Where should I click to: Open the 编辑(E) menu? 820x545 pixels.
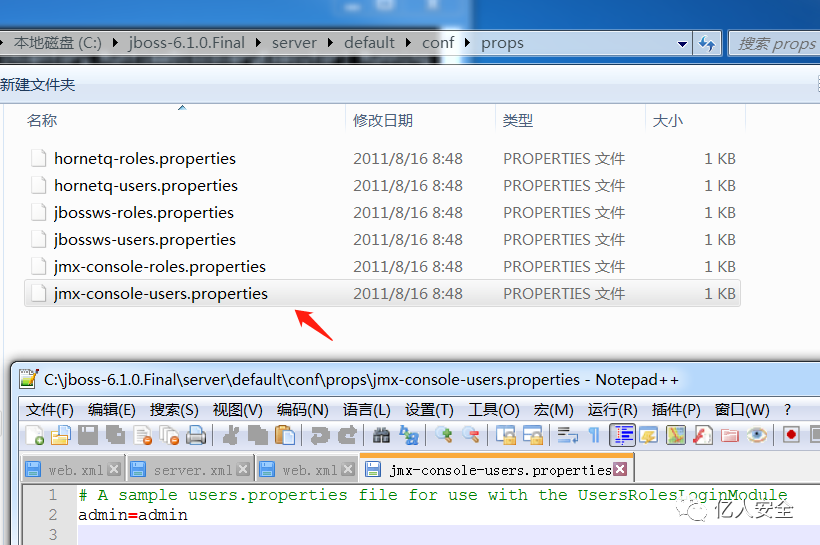click(111, 410)
